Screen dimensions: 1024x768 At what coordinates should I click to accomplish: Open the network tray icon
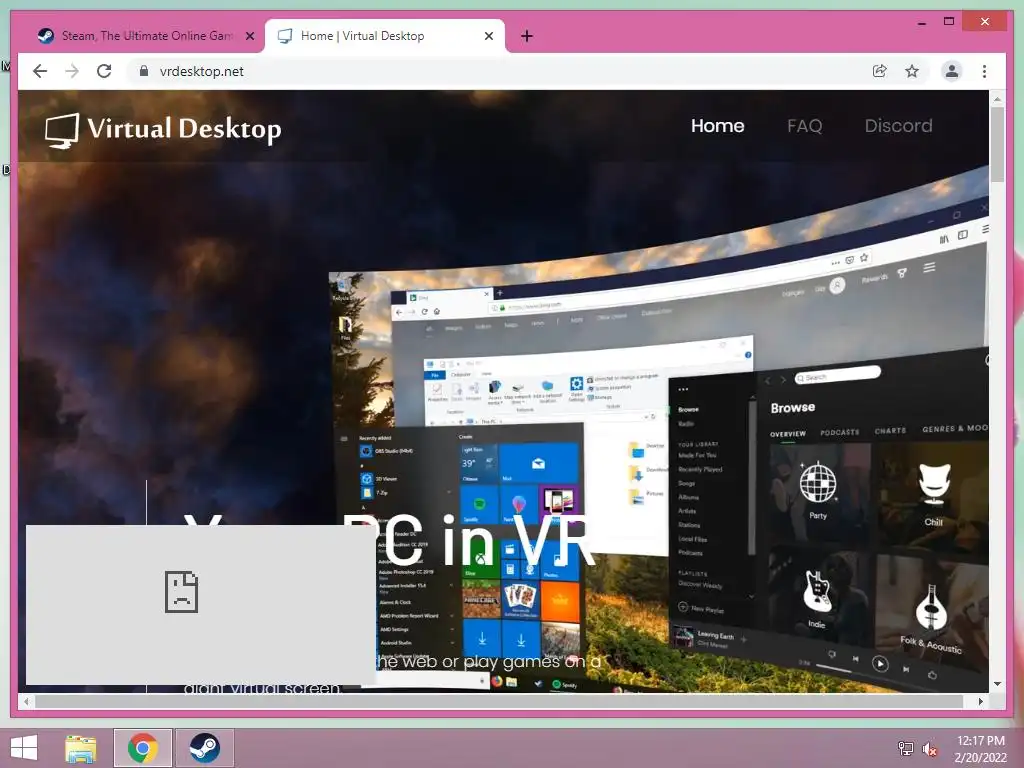[x=905, y=749]
